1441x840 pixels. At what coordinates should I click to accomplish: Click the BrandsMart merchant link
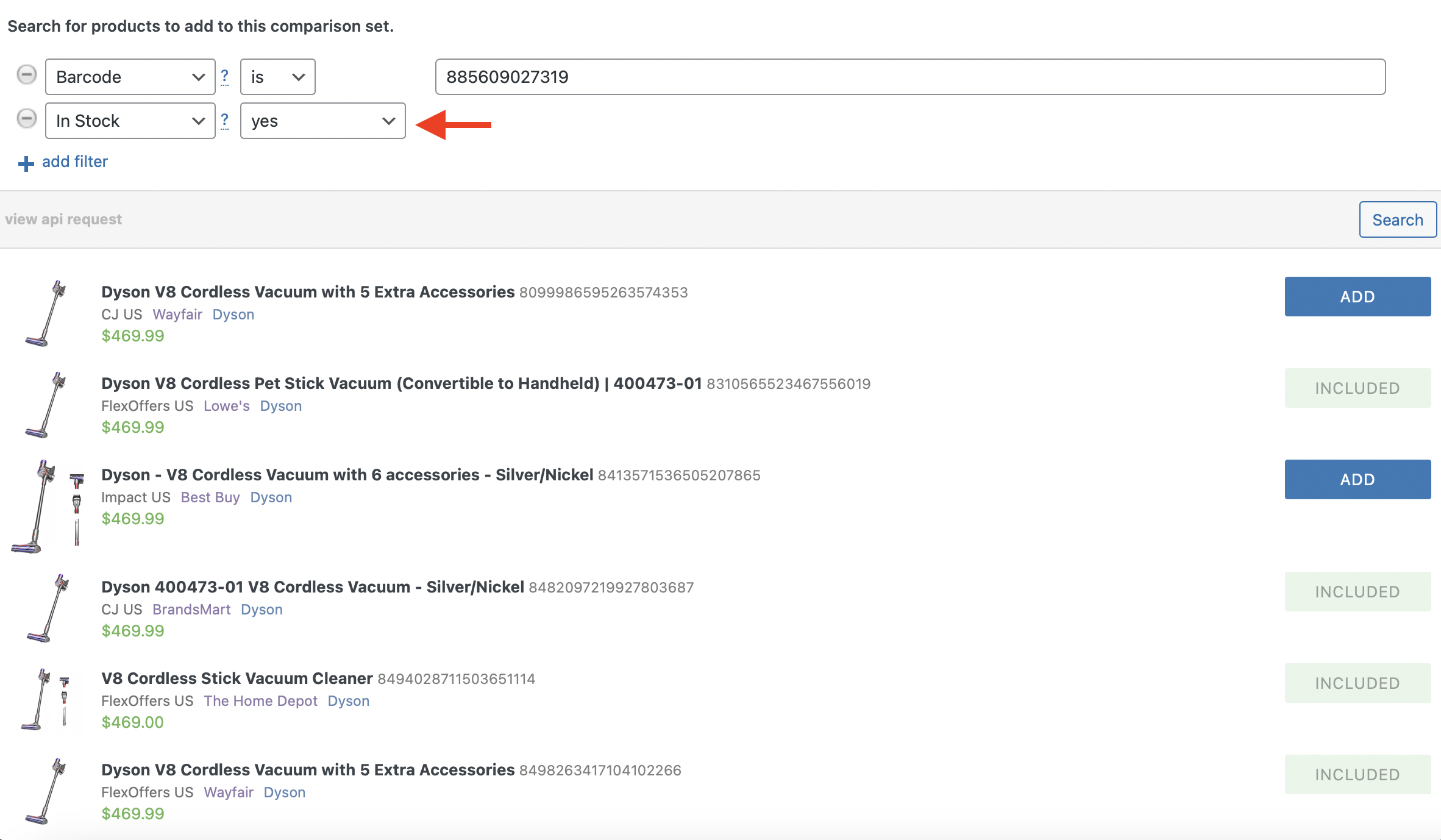point(191,610)
